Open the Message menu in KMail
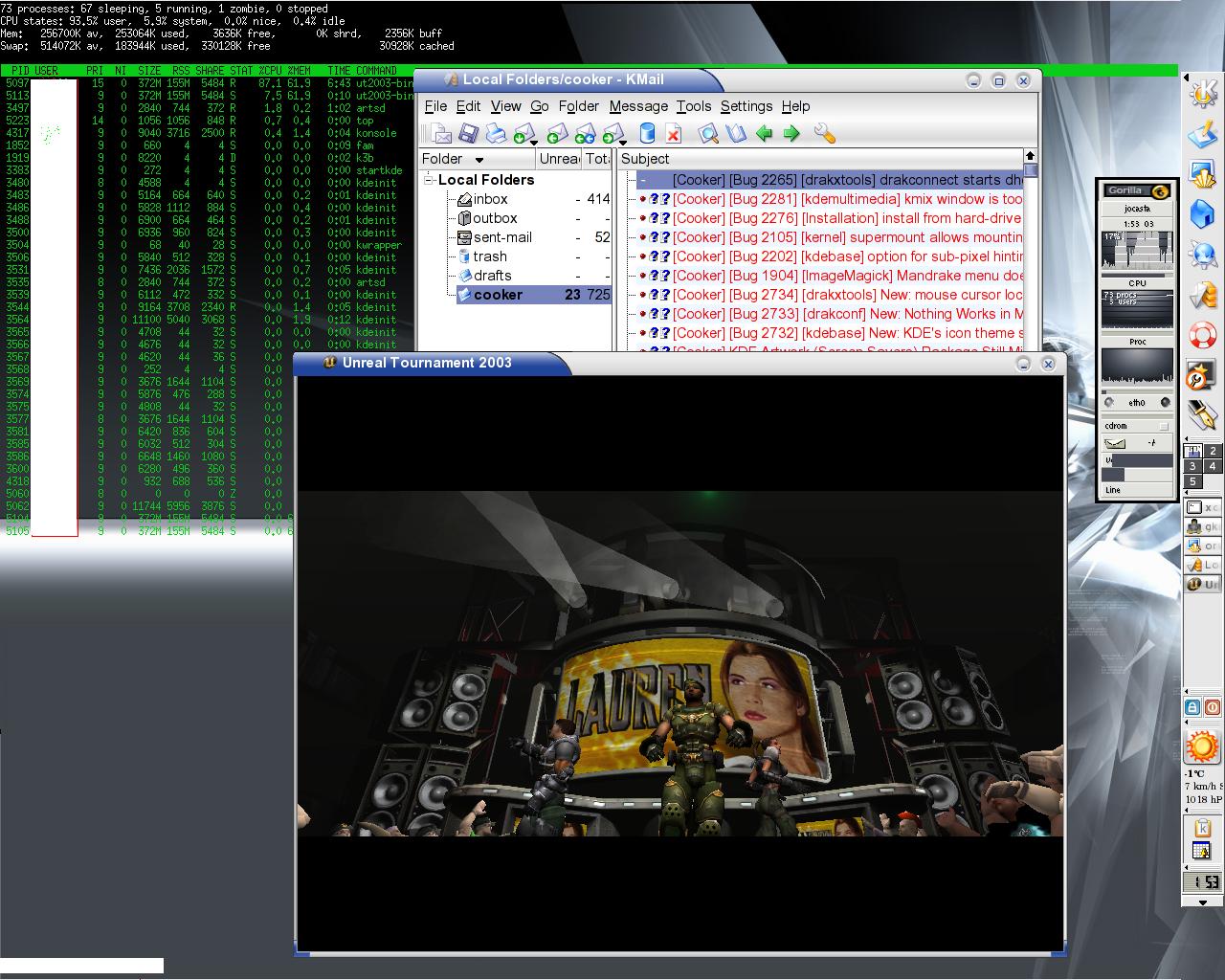This screenshot has width=1225, height=980. (x=638, y=106)
